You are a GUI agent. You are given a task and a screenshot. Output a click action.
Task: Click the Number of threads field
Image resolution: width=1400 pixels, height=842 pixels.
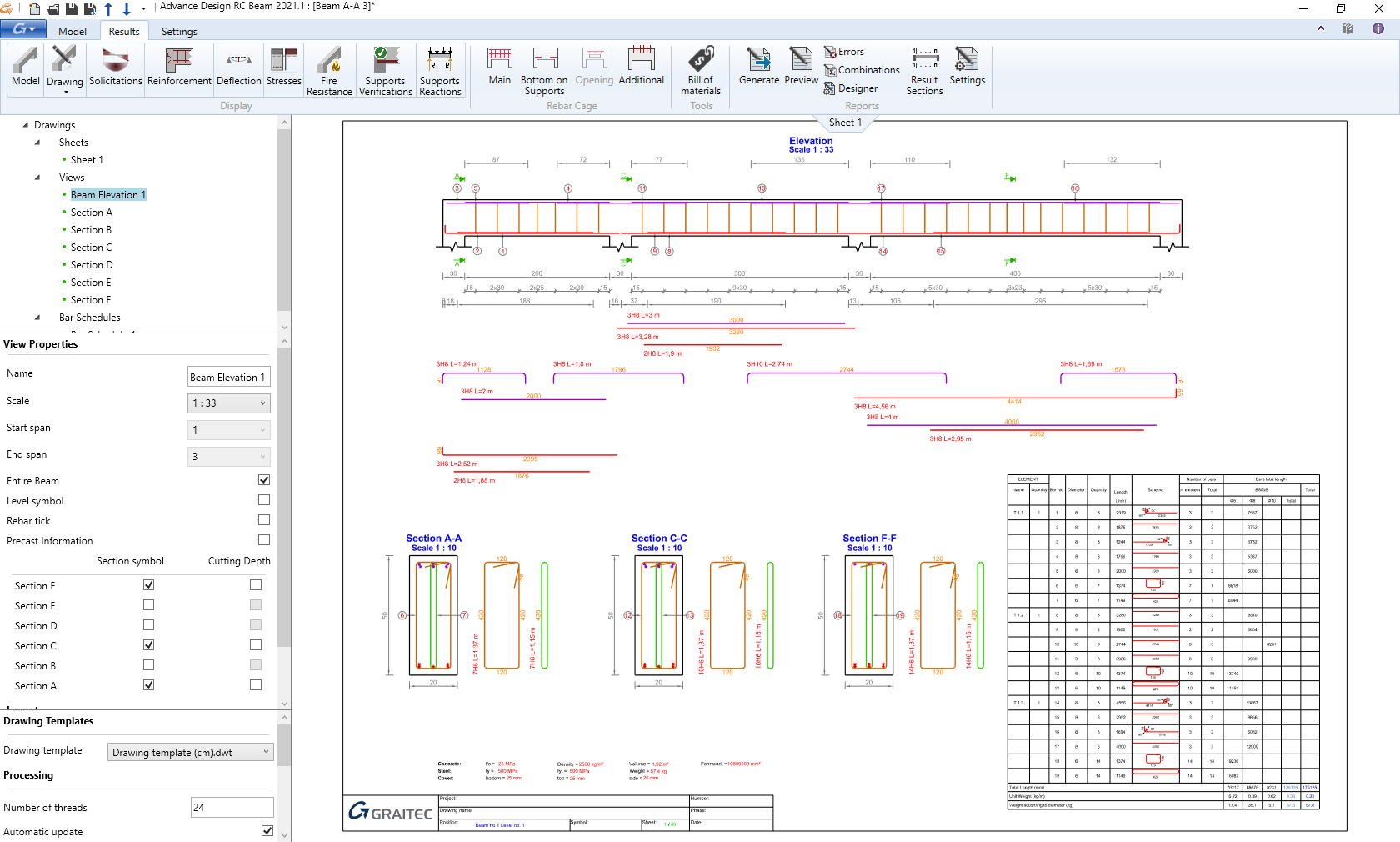[232, 808]
